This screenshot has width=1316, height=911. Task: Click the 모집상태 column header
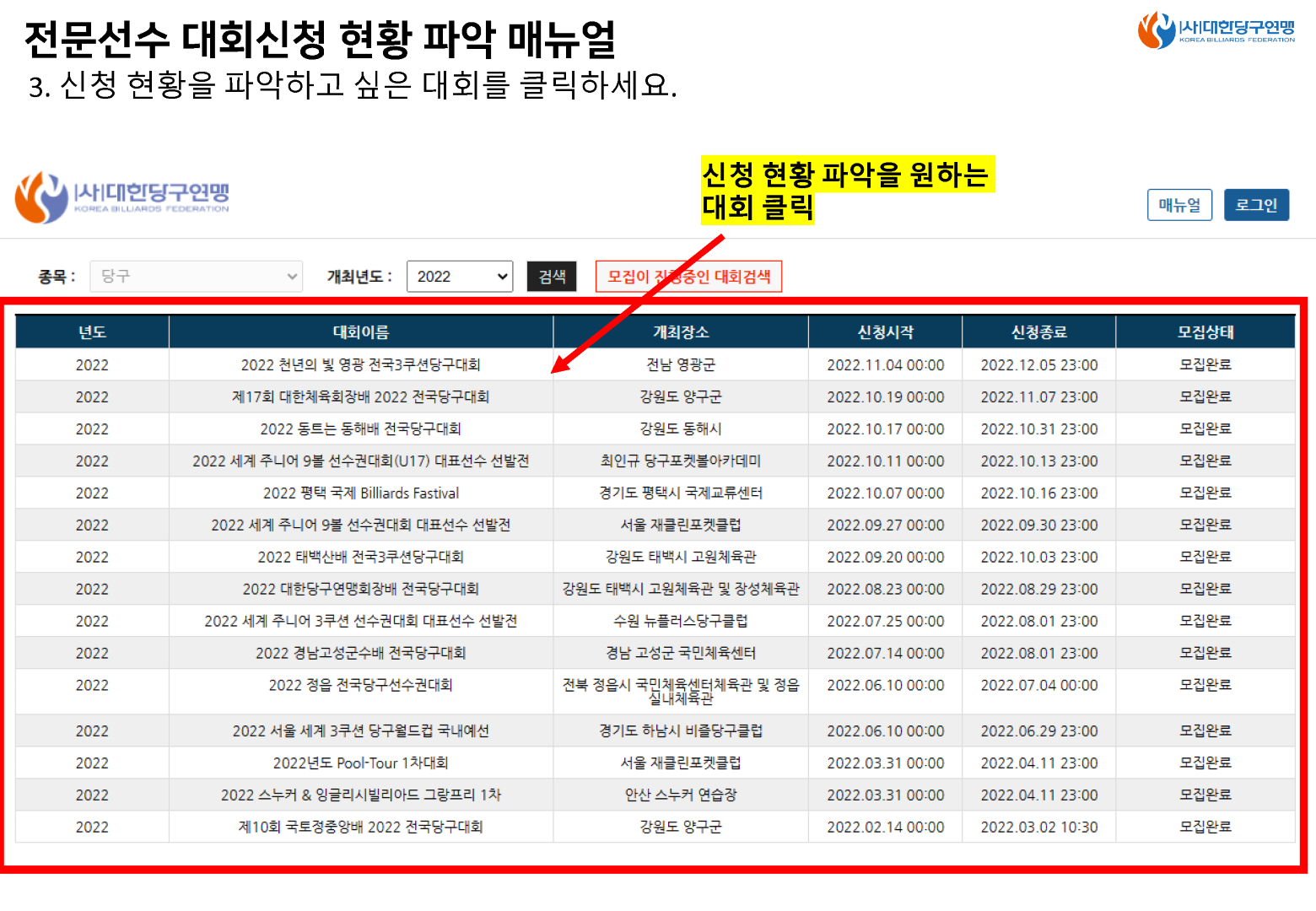coord(1205,332)
